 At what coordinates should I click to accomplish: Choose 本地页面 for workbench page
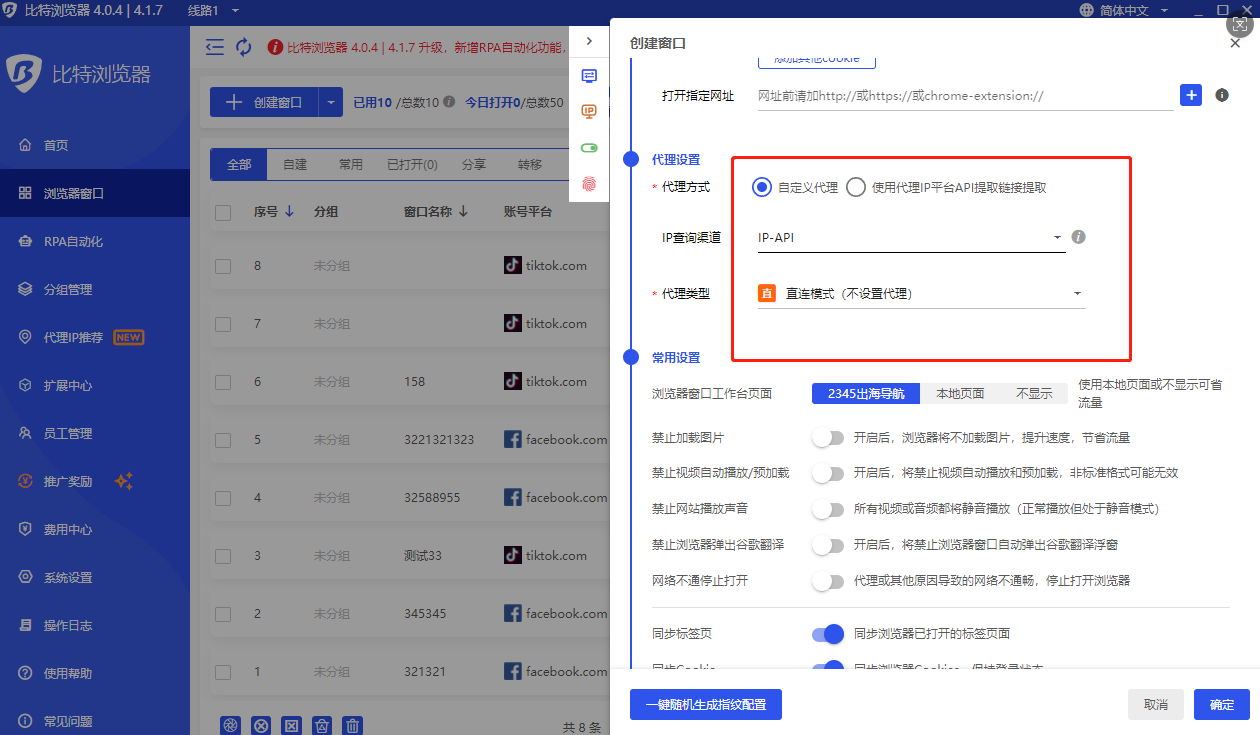pyautogui.click(x=959, y=394)
